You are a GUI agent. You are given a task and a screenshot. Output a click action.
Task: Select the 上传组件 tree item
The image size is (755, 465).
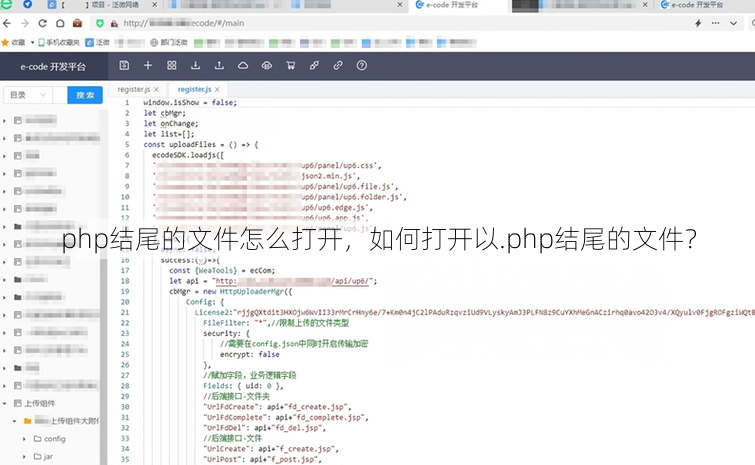coord(40,403)
